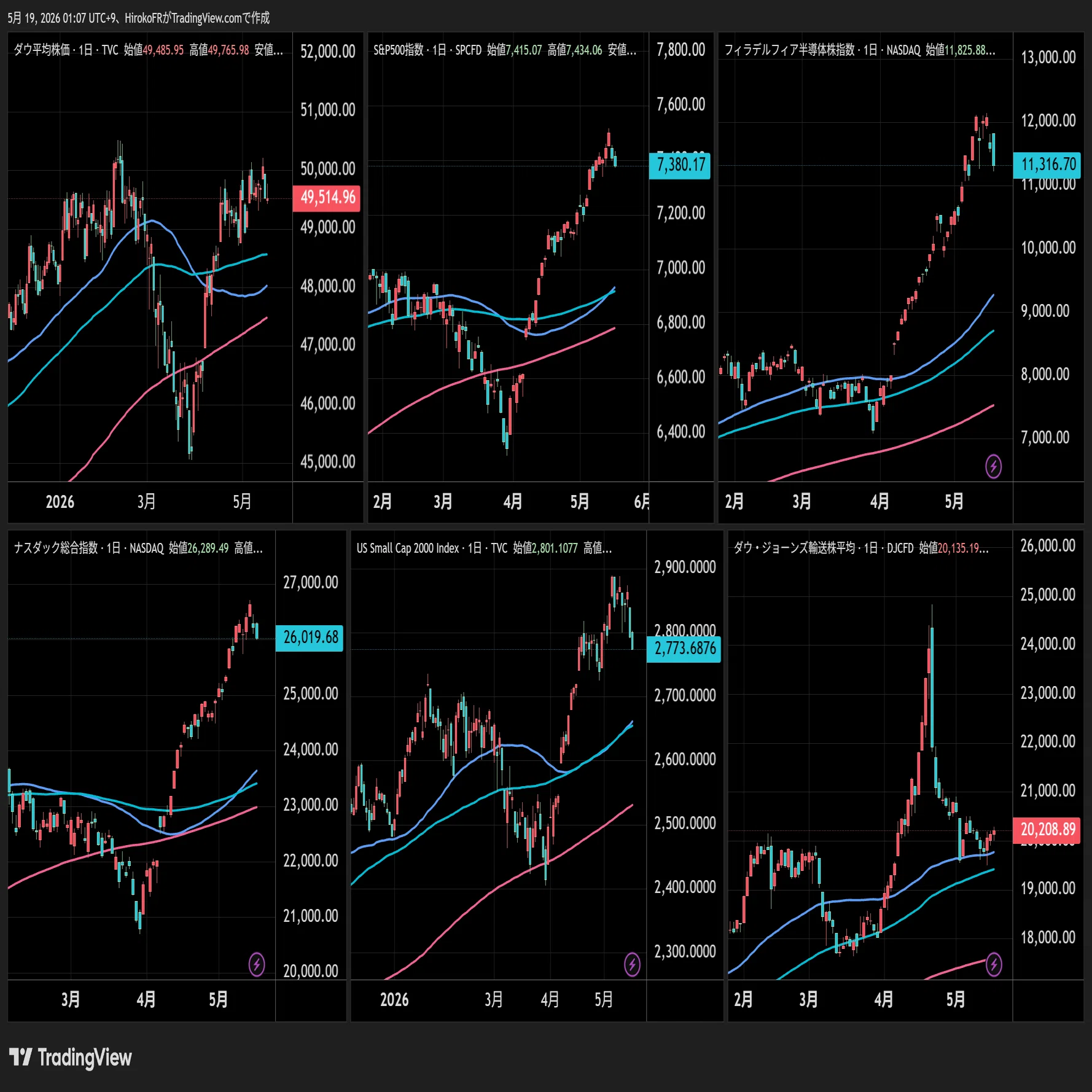The height and width of the screenshot is (1092, 1092).
Task: Click the lightning icon on semiconductor index chart
Action: click(993, 466)
